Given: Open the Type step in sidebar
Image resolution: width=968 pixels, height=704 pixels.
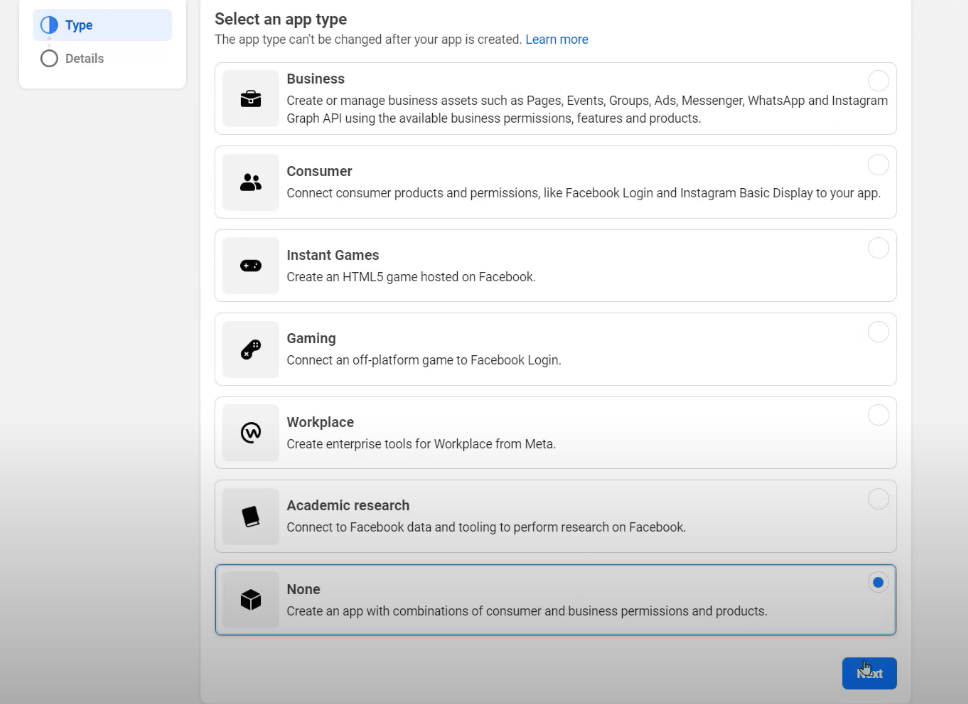Looking at the screenshot, I should (102, 25).
